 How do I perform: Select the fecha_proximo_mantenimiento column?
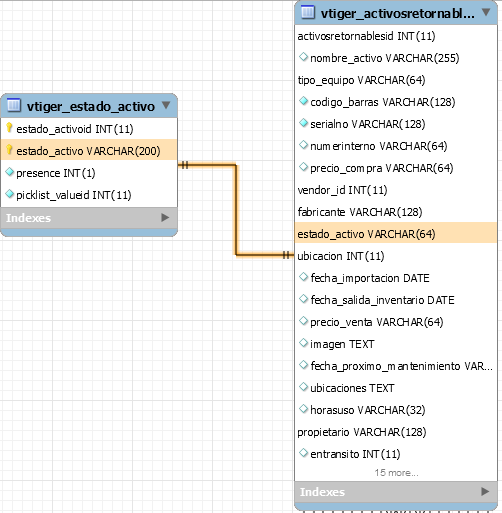(x=396, y=366)
